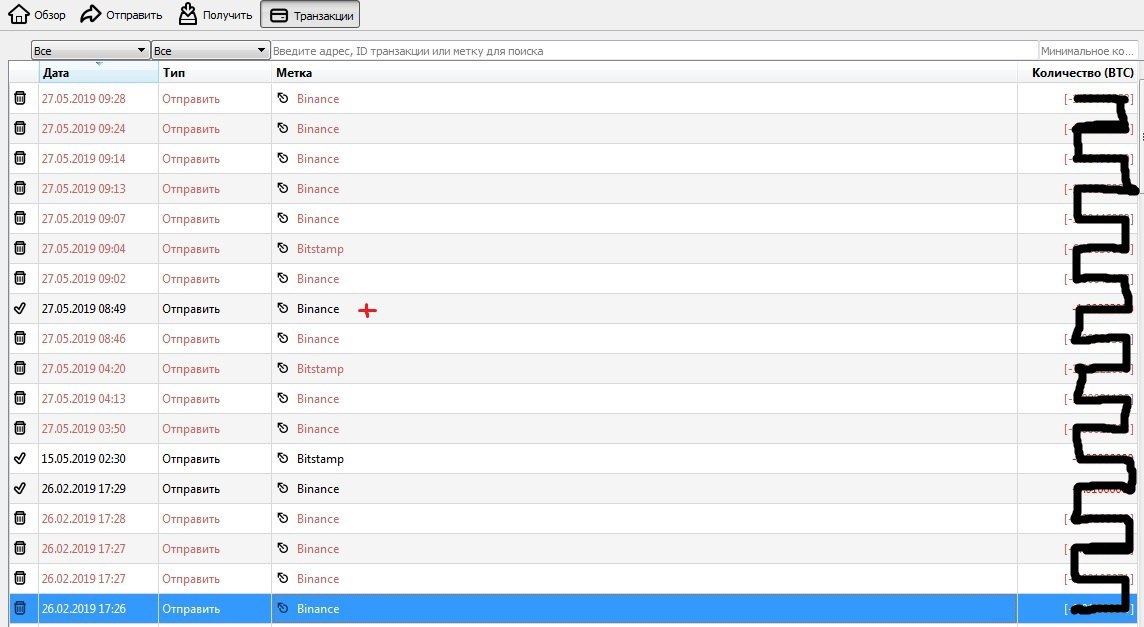This screenshot has width=1144, height=627.
Task: Click trash status icon of 27.05.2019 09:02 row
Action: coord(20,278)
